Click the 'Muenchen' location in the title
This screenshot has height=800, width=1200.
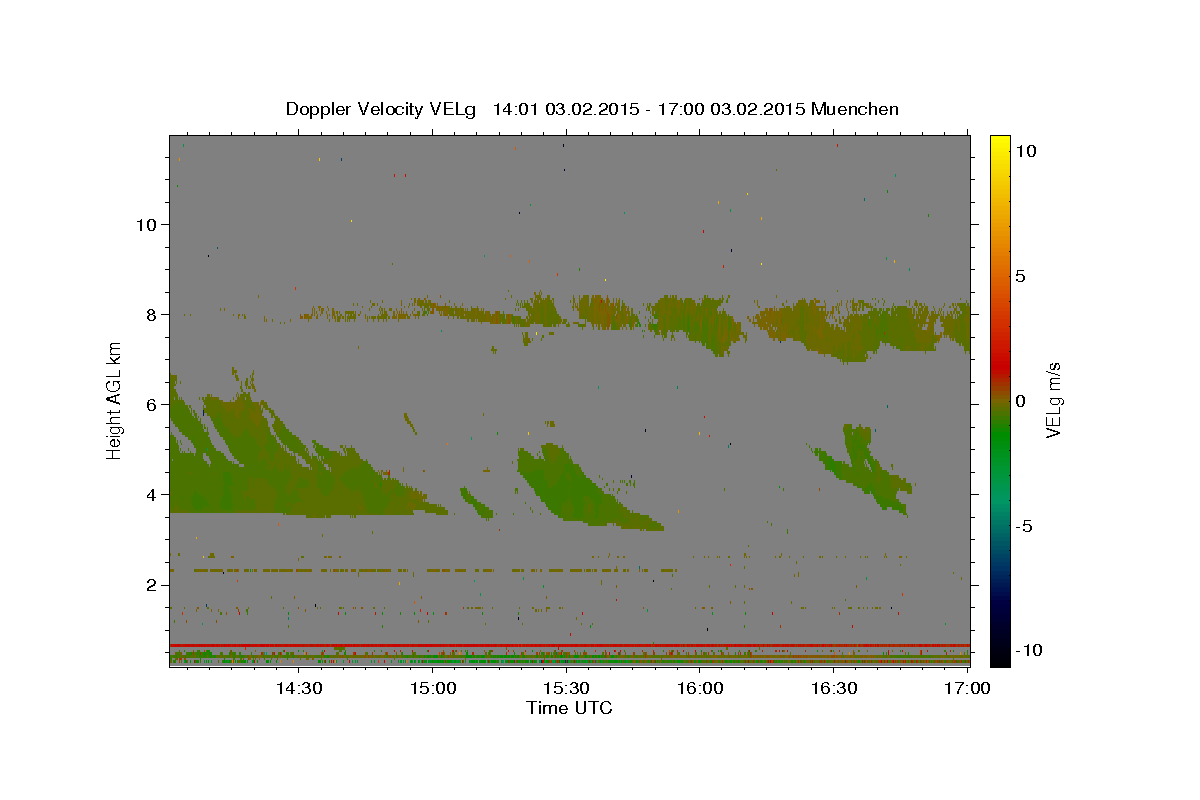coord(856,109)
